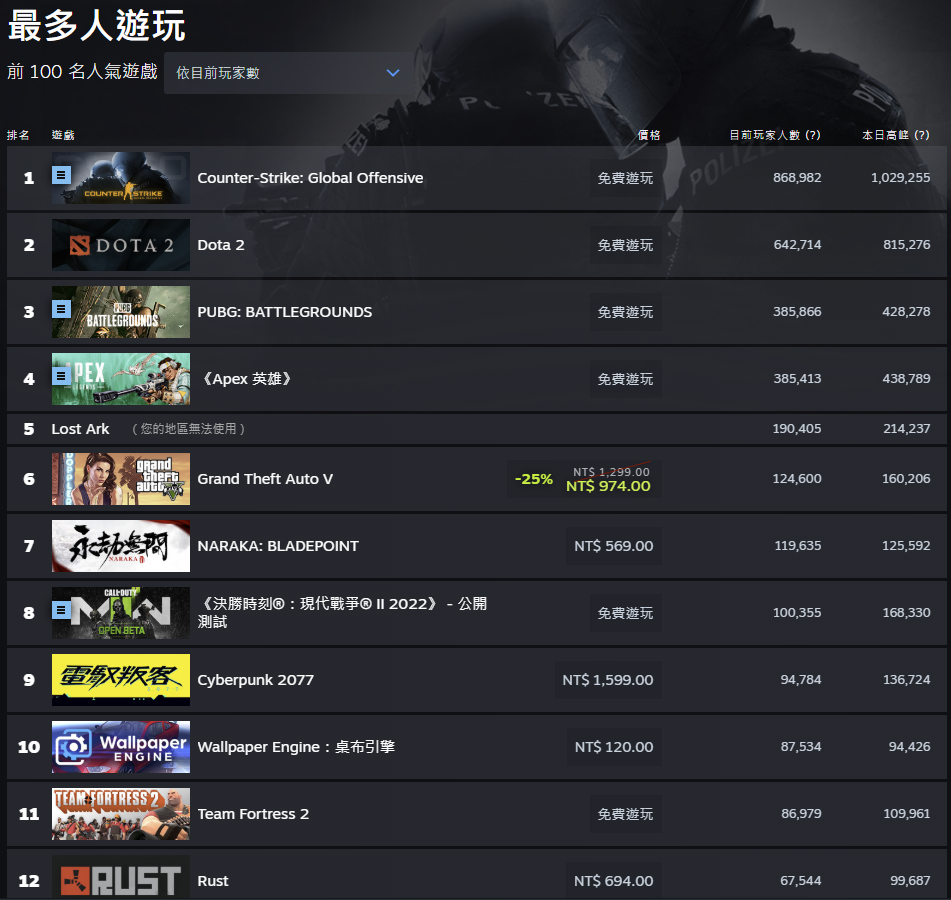Click current players 190,405 for Lost Ark
Viewport: 951px width, 900px height.
click(797, 429)
